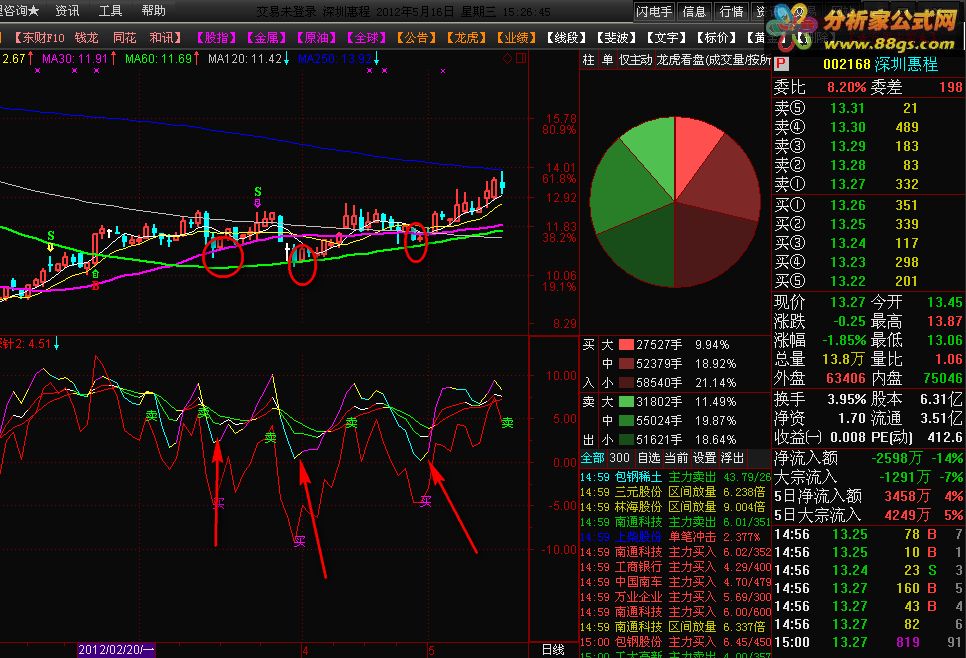Switch to the 龙虎看盘 tab
This screenshot has width=966, height=658.
click(713, 60)
